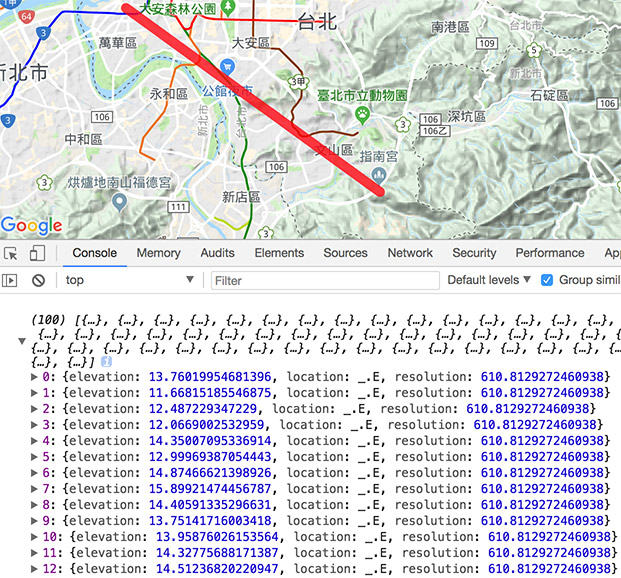
Task: Expand array entry 2 elevation 12.487
Action: click(x=34, y=409)
